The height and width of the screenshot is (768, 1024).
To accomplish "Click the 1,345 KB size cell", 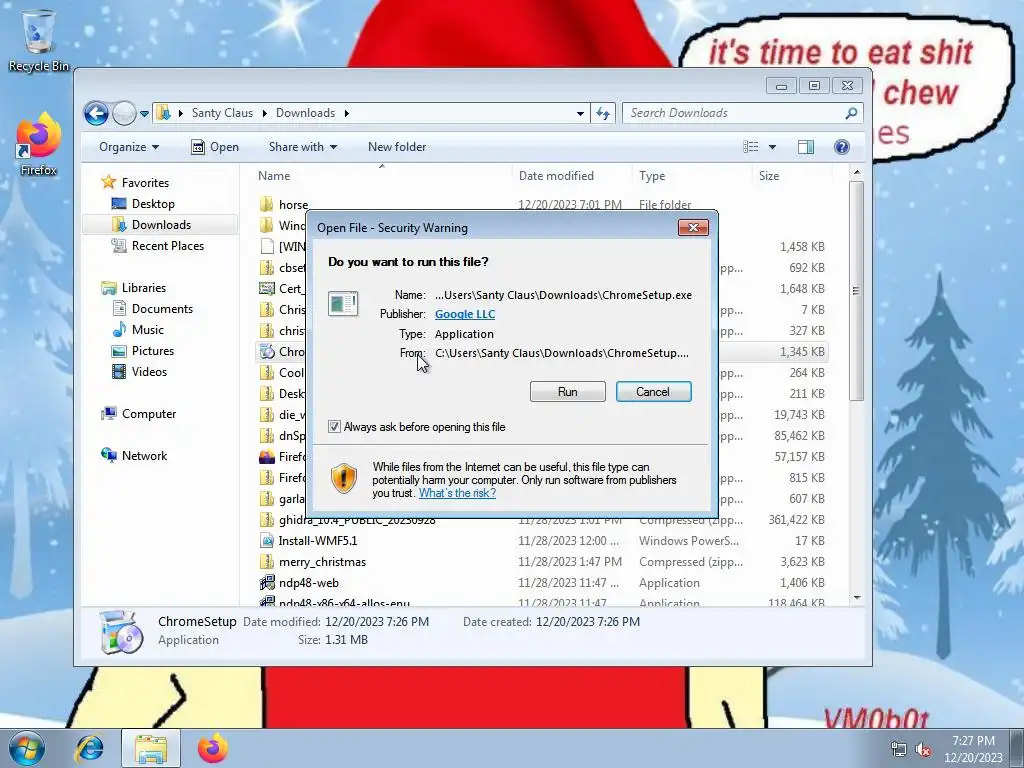I will pos(802,351).
